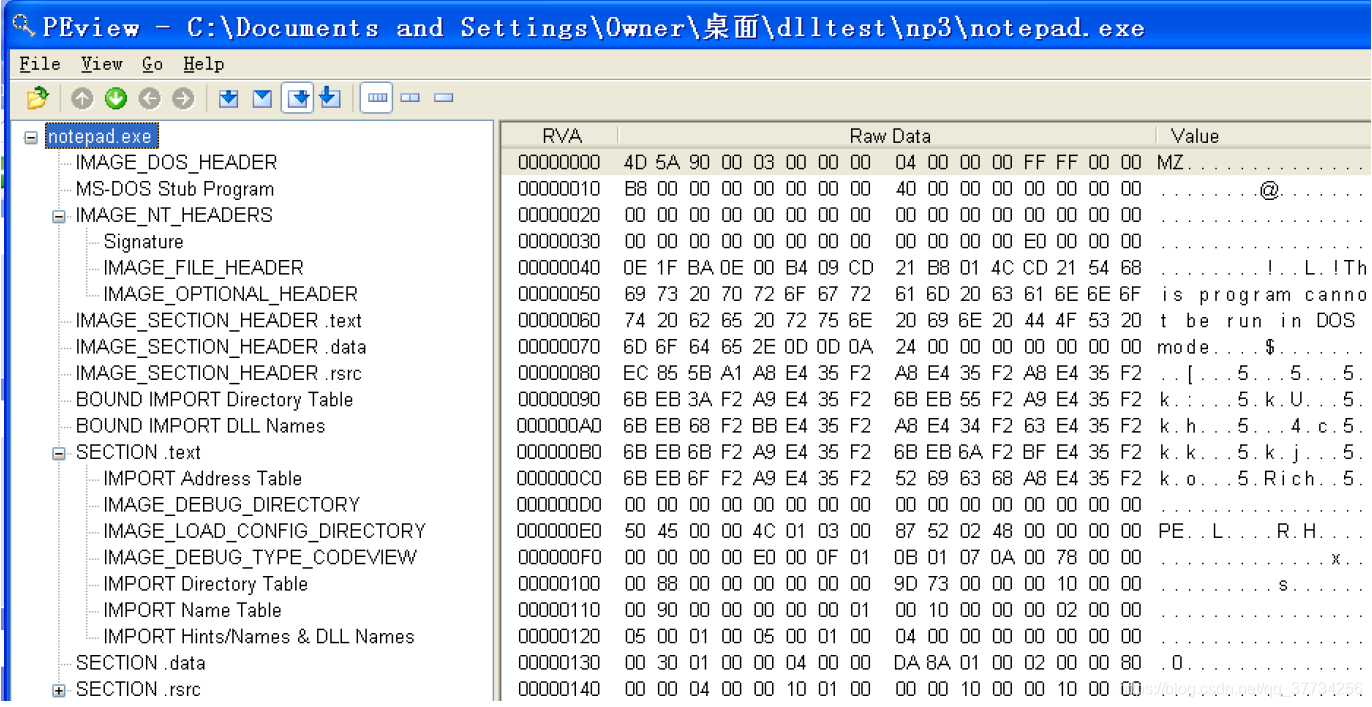Select IMAGE_SECTION_HEADER .text item
The height and width of the screenshot is (707, 1372).
click(218, 321)
